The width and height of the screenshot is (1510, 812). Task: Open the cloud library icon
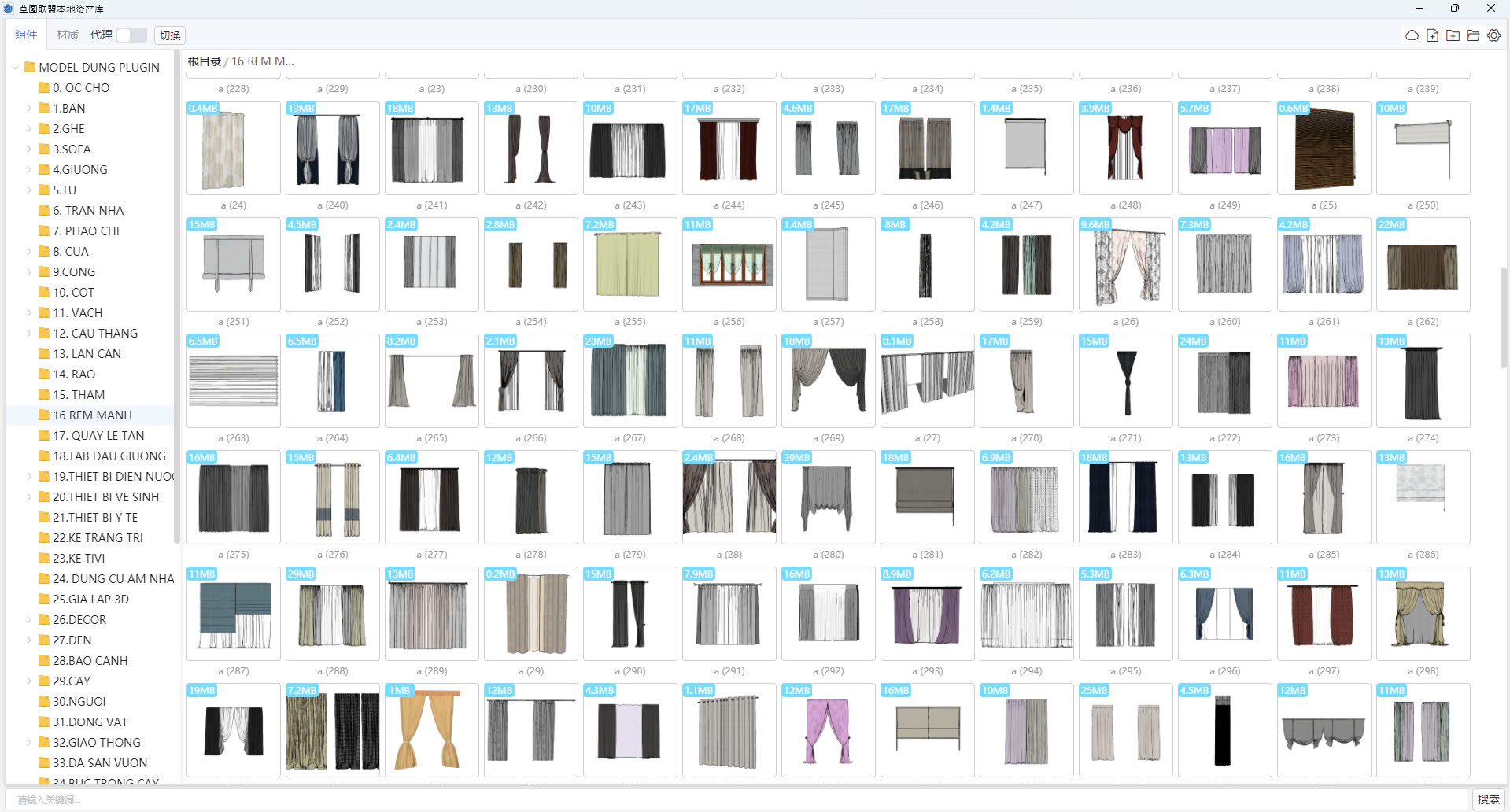(1412, 35)
